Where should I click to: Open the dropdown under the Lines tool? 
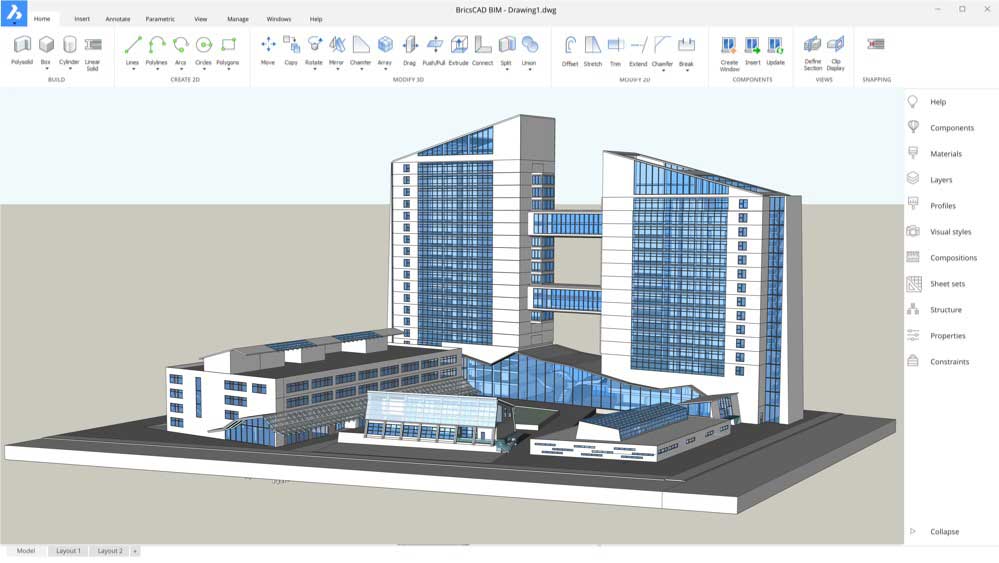(x=133, y=69)
